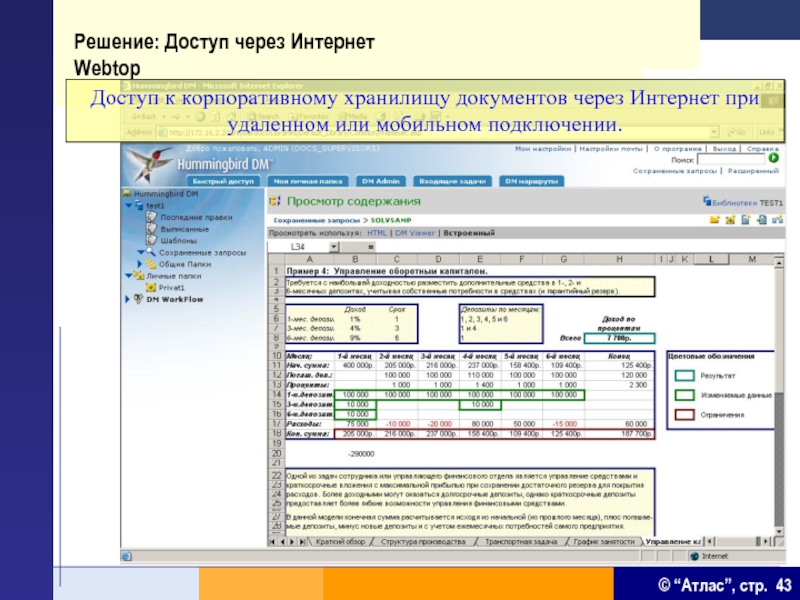Click the DM WorkFlow icon
Viewport: 800px width, 600px height.
tap(138, 299)
